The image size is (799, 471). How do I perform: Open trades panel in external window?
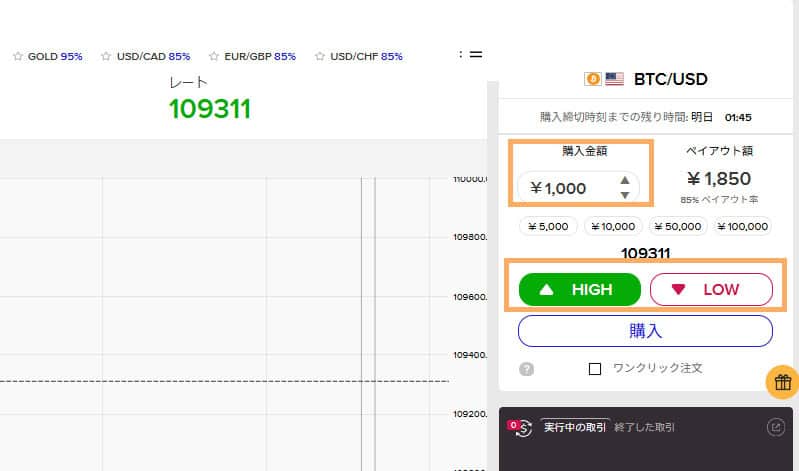pos(776,427)
